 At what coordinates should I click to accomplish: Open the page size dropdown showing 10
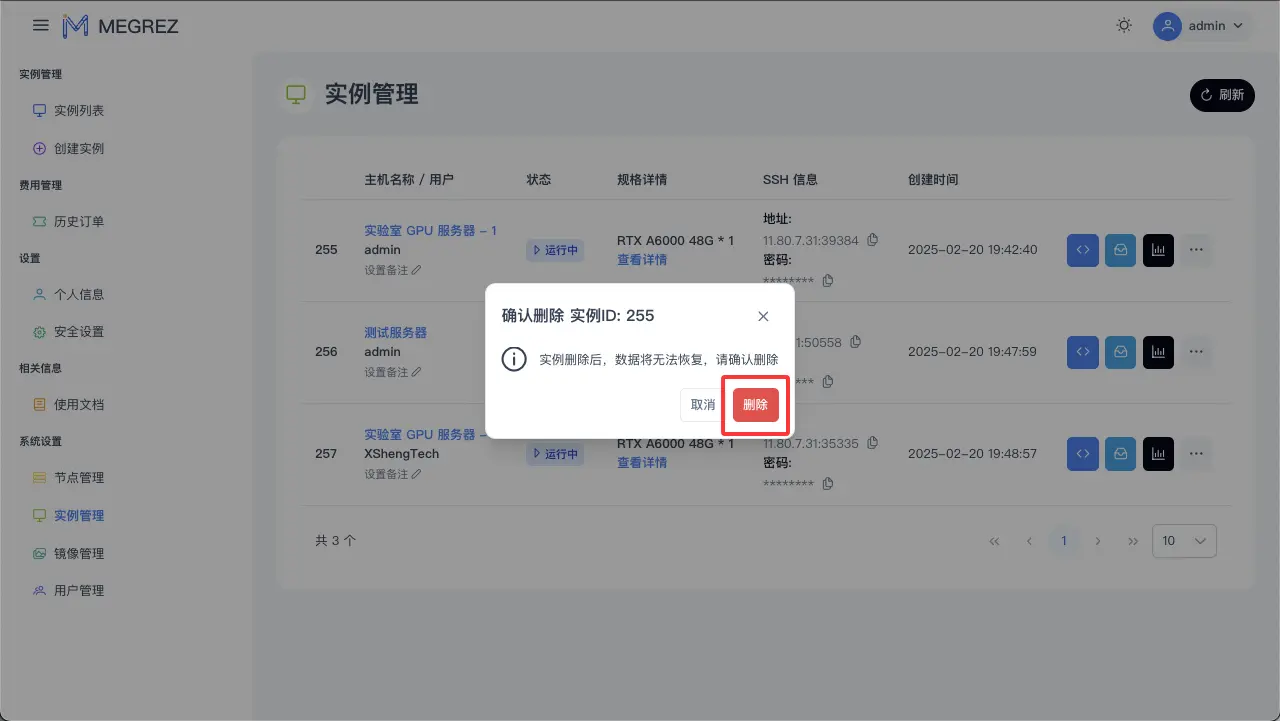coord(1184,540)
